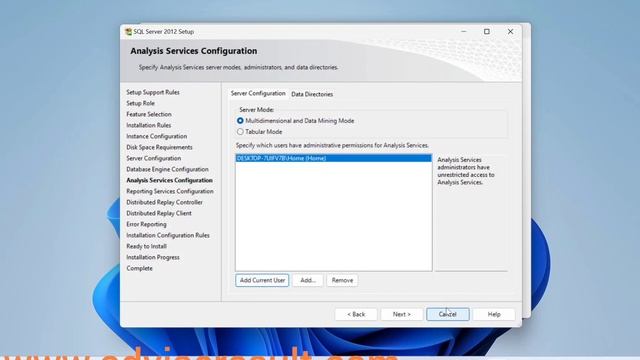This screenshot has width=640, height=360.
Task: Click Error Reporting step in sidebar
Action: 146,224
